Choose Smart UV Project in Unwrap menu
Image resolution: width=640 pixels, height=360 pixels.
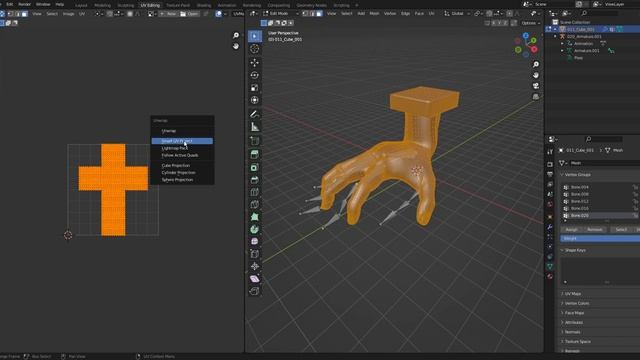(182, 141)
